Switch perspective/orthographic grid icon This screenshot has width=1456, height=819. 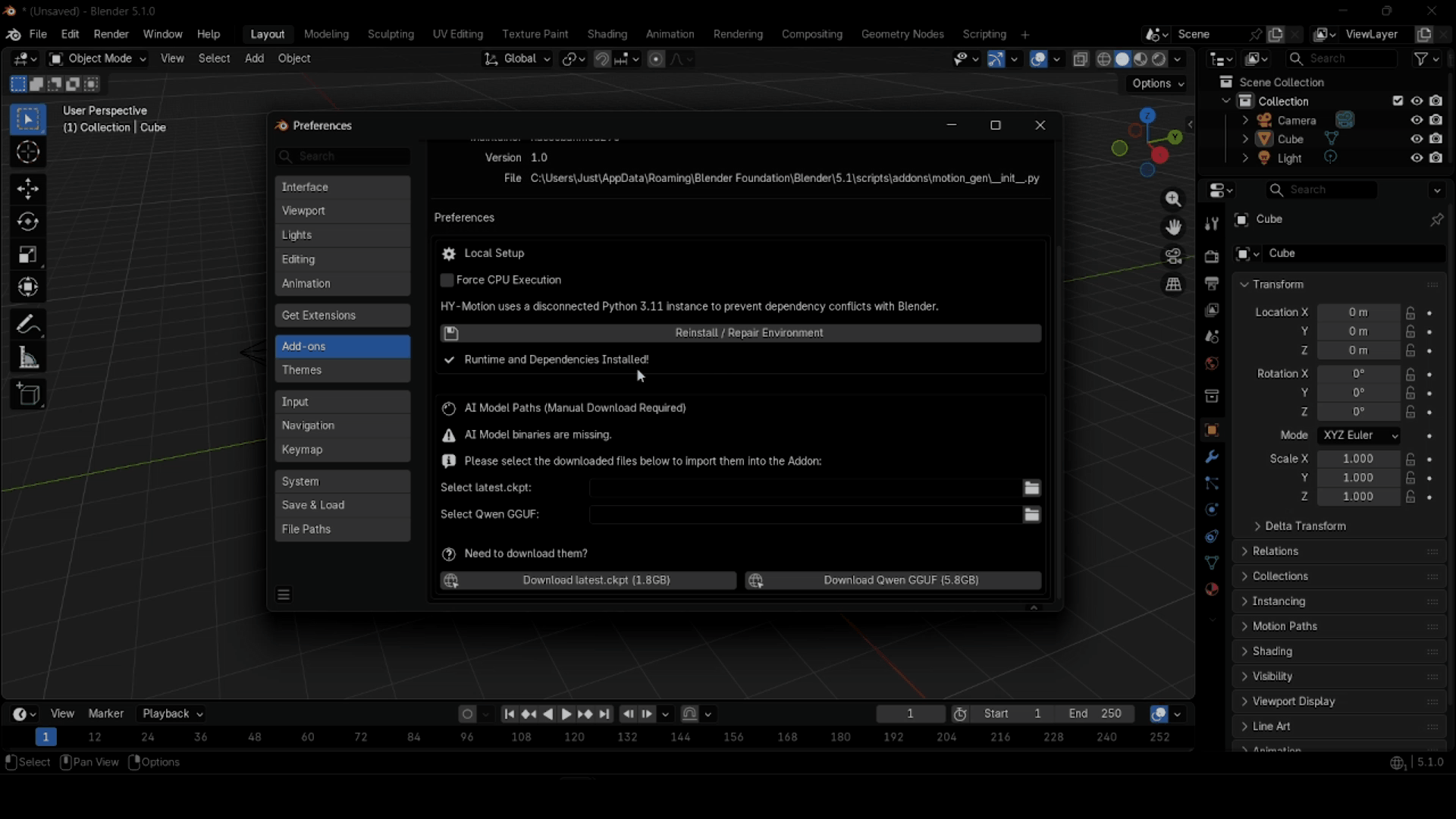(x=1173, y=284)
